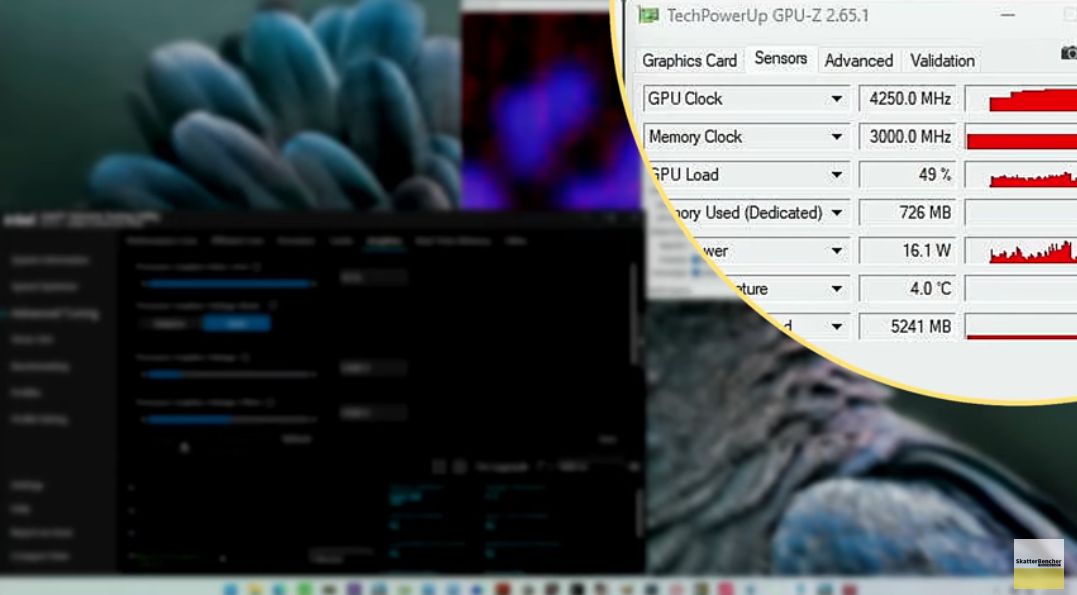
Task: Click the TechPowerUp GPU-Z 2.65.1 title text
Action: tap(768, 15)
